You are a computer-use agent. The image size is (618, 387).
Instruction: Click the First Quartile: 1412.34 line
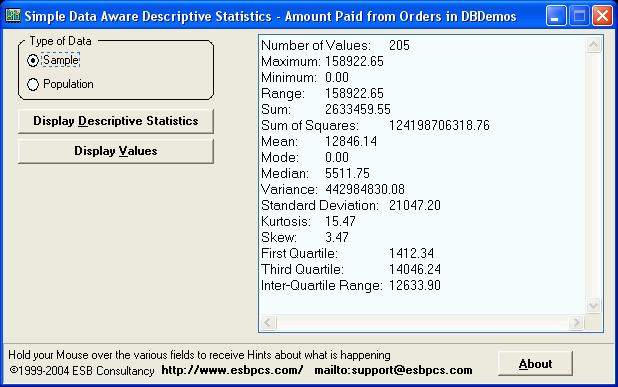[x=348, y=253]
